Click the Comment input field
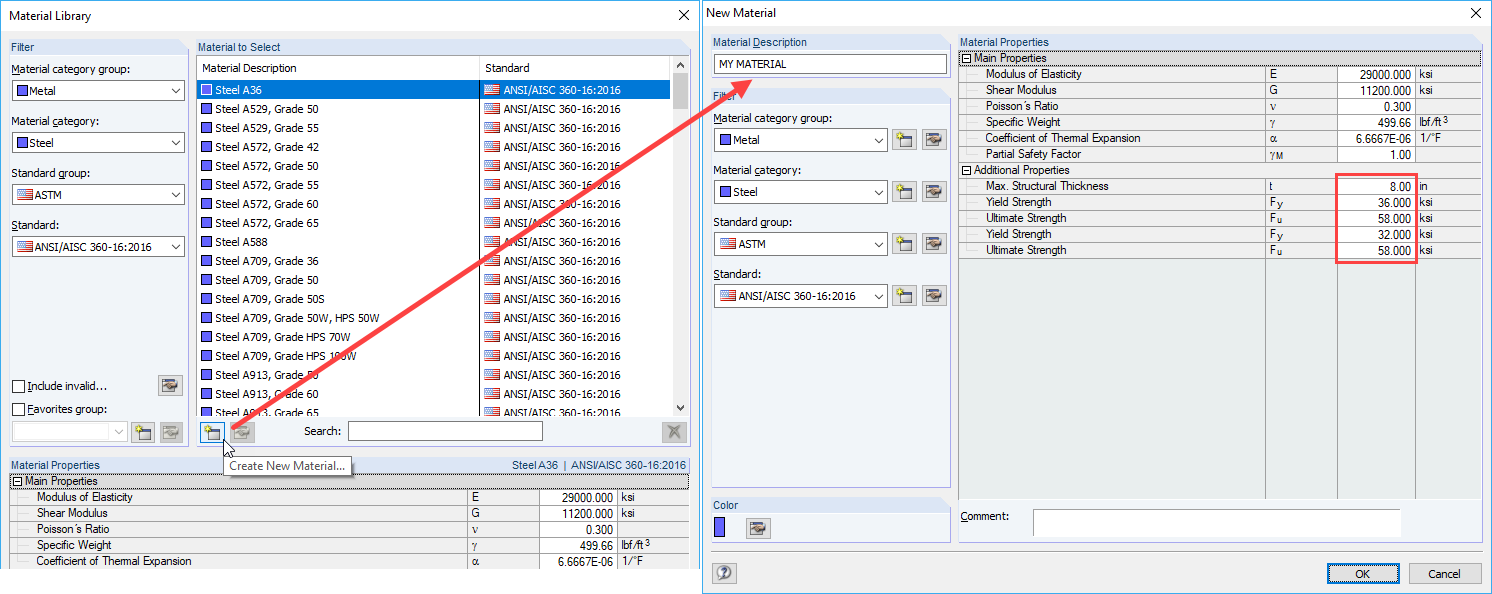Screen dimensions: 1492x594 (1216, 522)
